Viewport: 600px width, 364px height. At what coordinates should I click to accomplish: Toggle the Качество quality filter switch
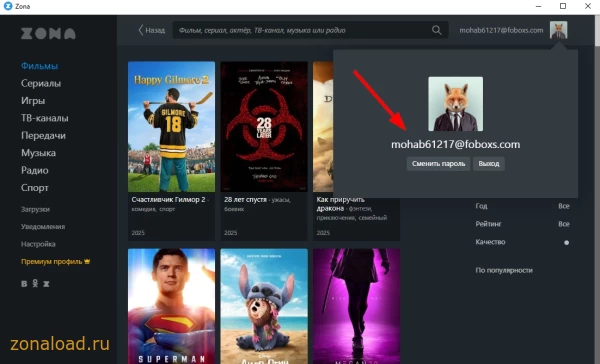click(x=566, y=242)
